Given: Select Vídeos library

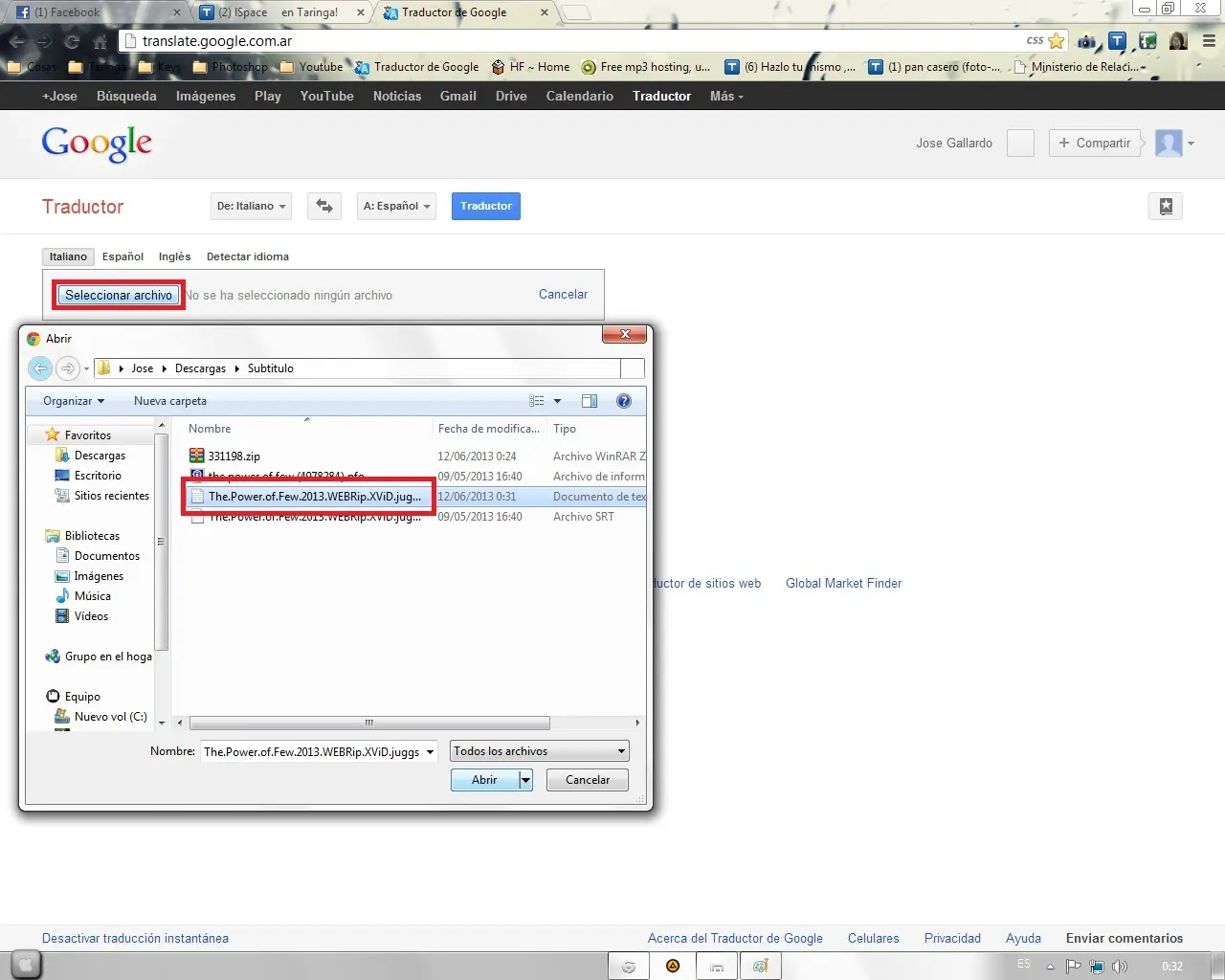Looking at the screenshot, I should pyautogui.click(x=91, y=616).
